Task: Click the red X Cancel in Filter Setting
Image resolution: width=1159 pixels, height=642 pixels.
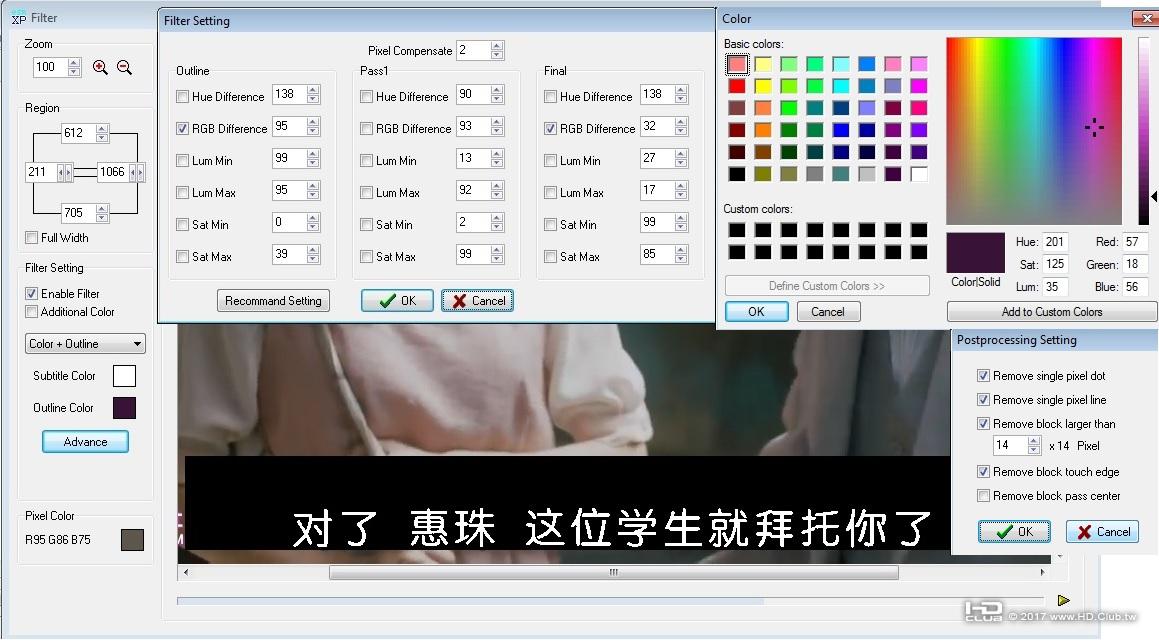Action: pos(477,300)
